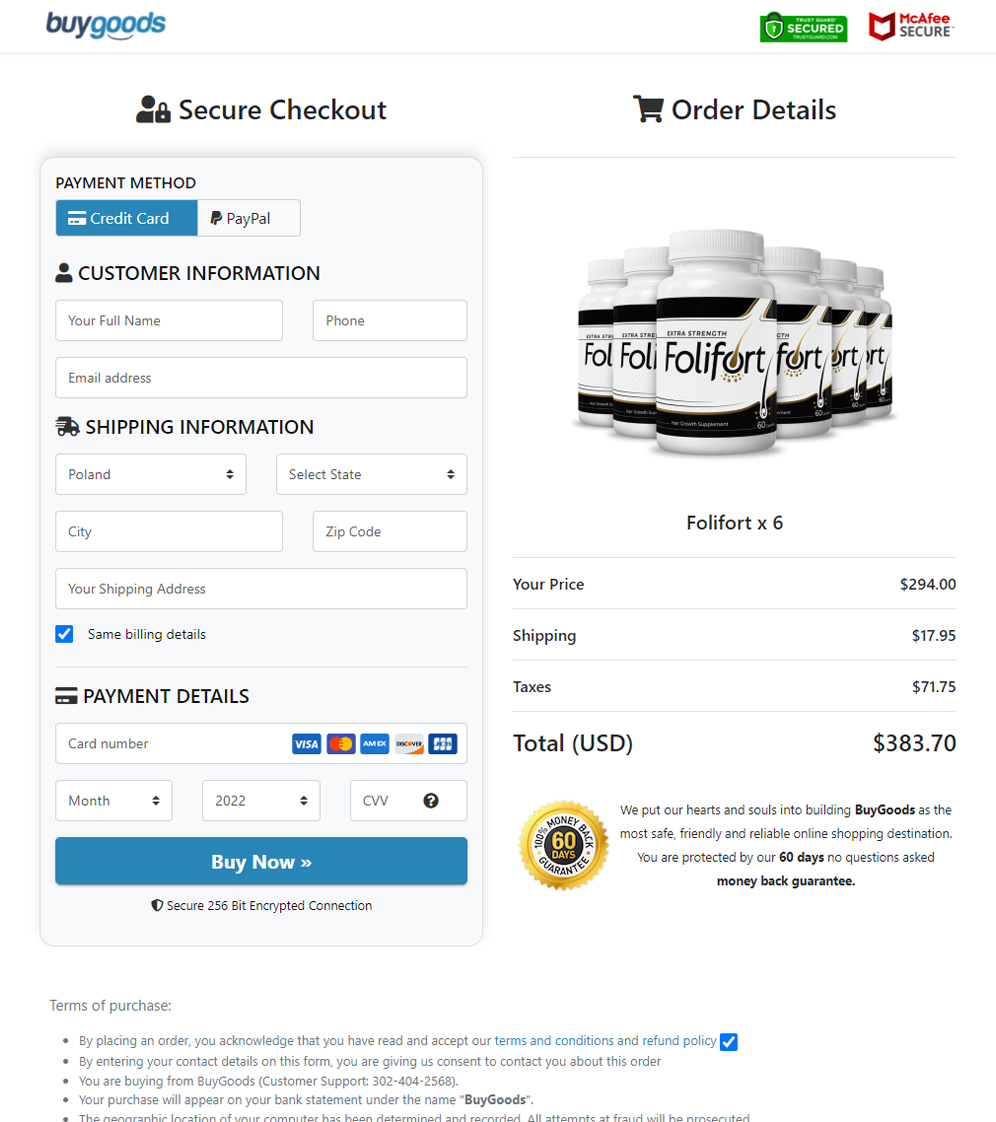
Task: Click the BuyGoods logo
Action: (x=106, y=25)
